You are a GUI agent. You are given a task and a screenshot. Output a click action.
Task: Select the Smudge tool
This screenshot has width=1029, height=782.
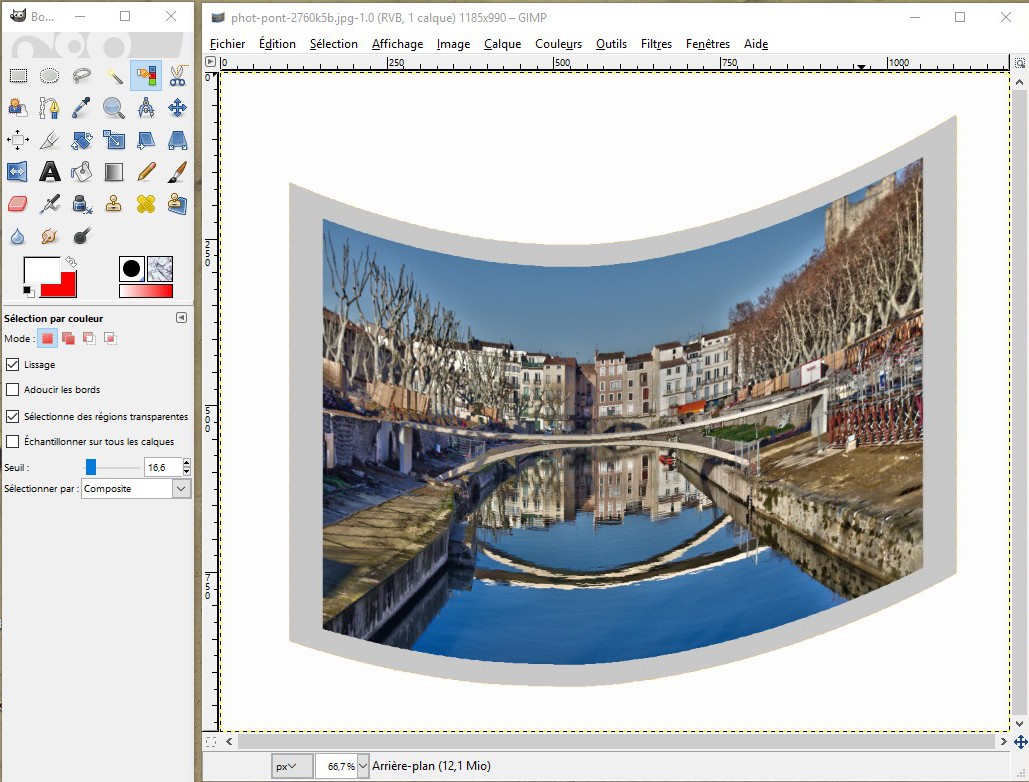coord(49,236)
